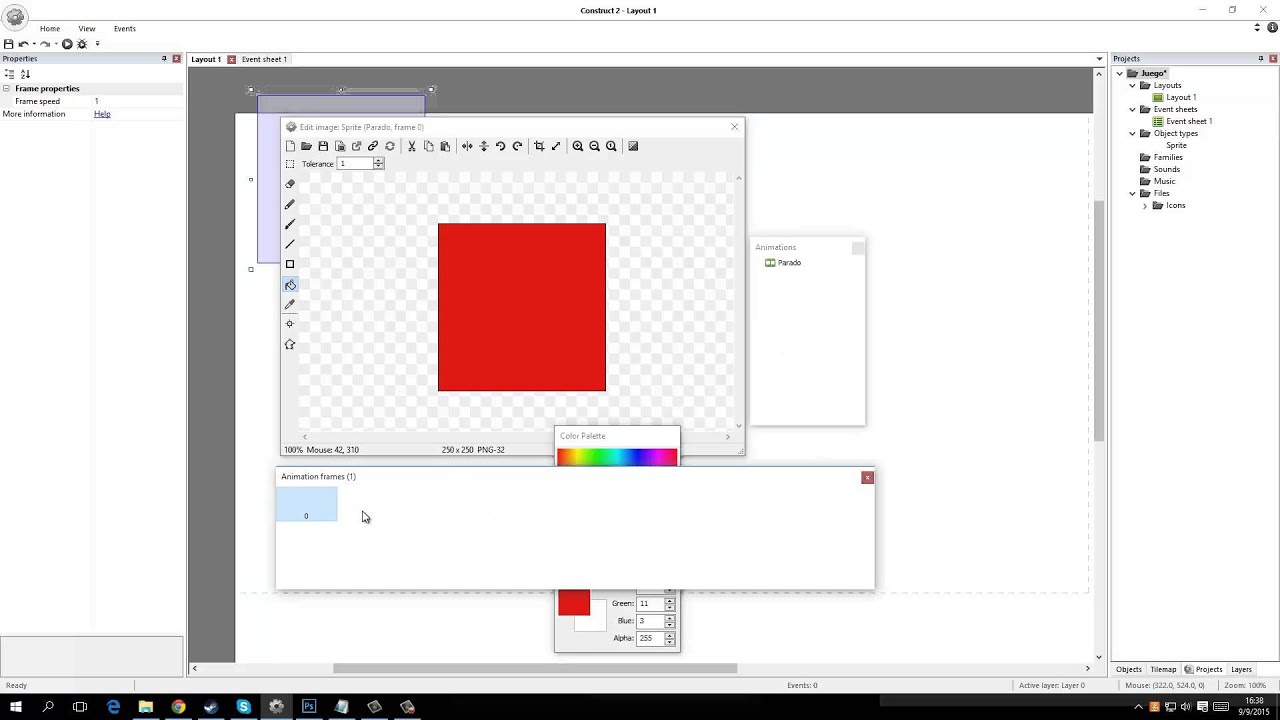
Task: Cut the selection in image editor
Action: 411,146
